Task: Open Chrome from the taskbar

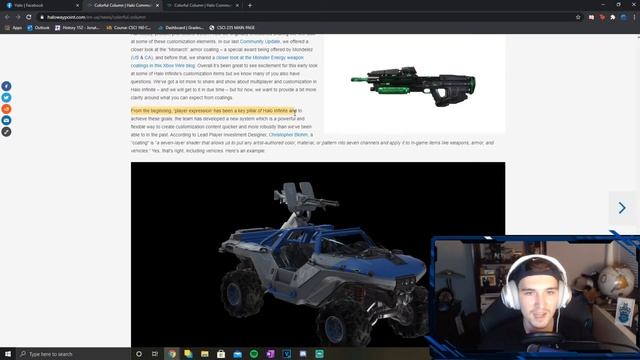Action: coord(172,354)
